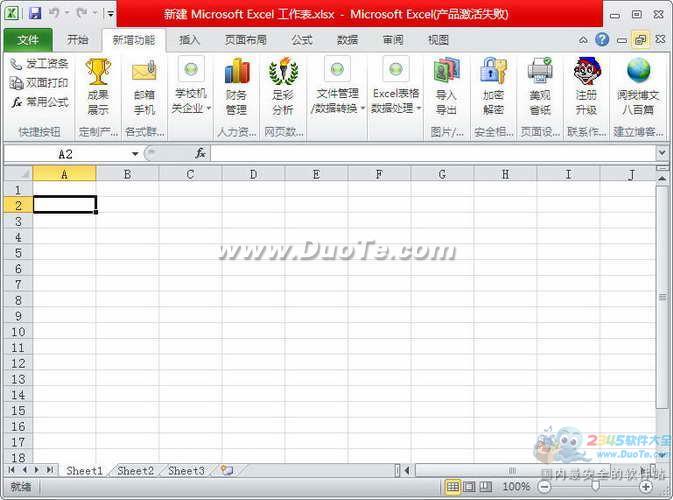Open the Name Box dropdown arrow
This screenshot has width=673, height=500.
click(x=135, y=154)
